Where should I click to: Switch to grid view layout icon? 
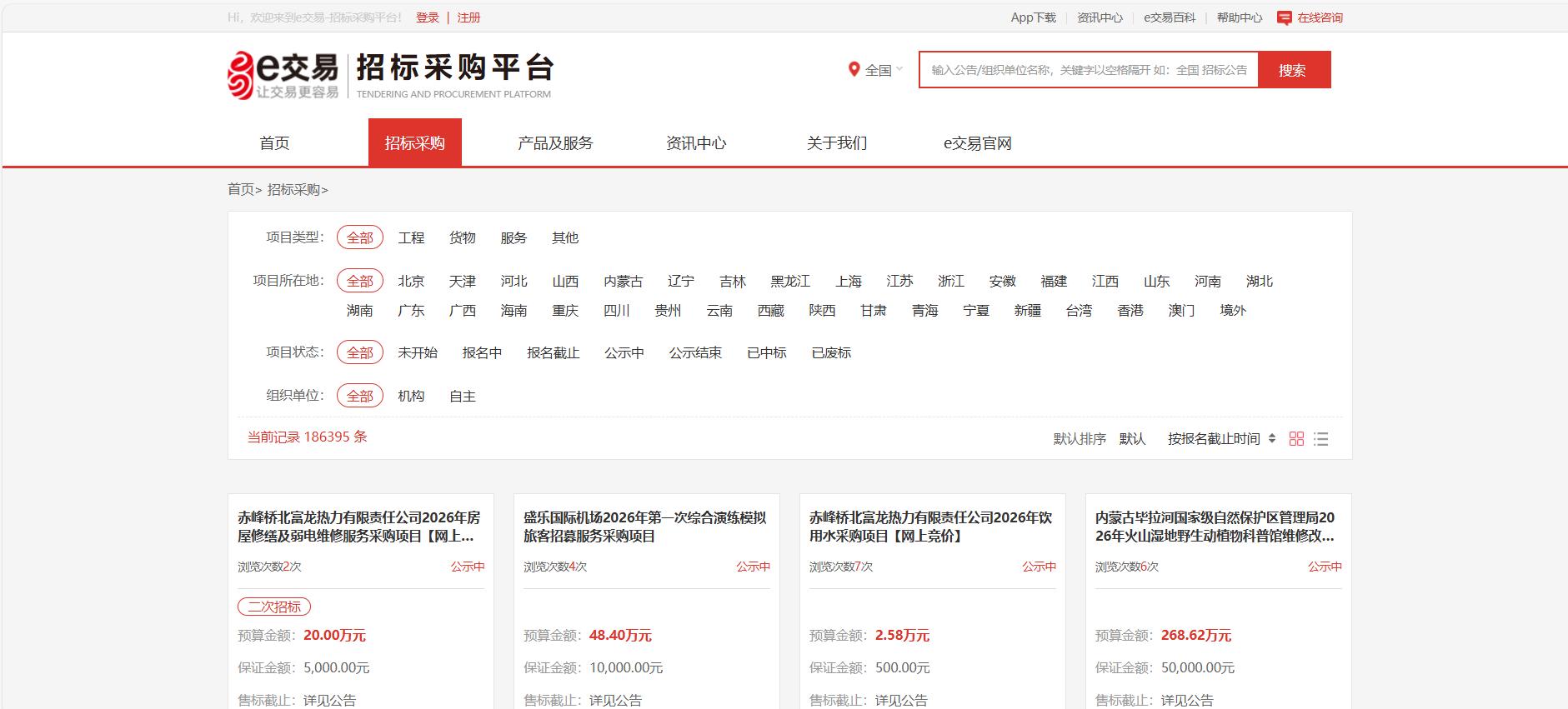(1296, 439)
